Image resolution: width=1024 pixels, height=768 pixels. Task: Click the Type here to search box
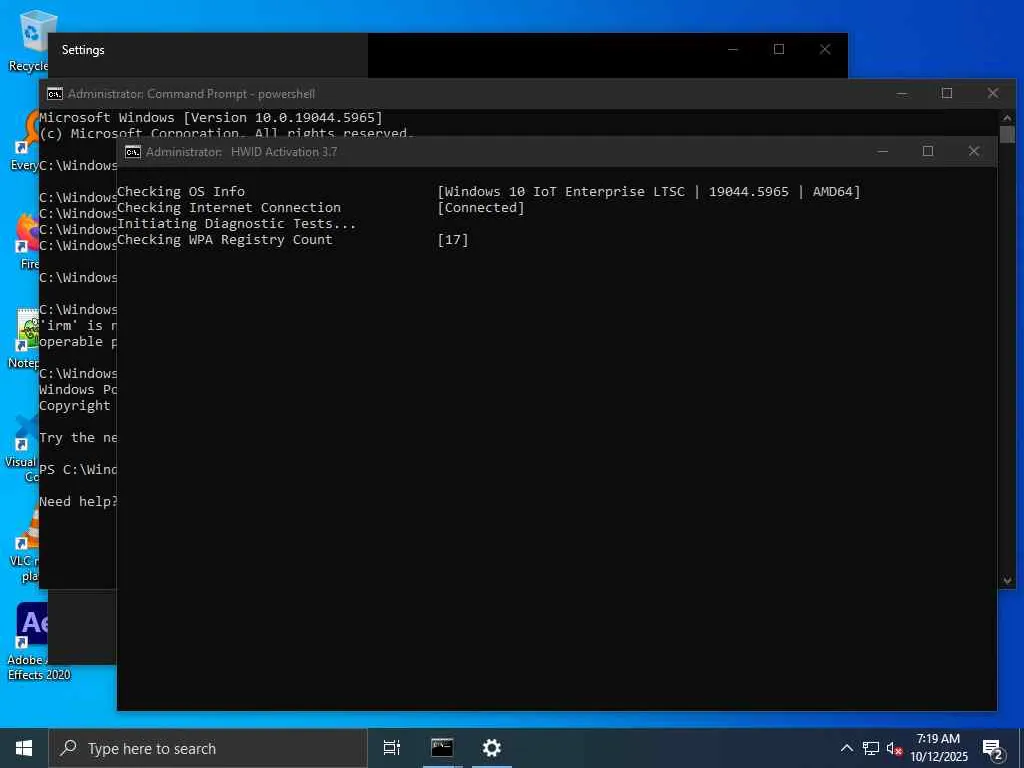208,748
